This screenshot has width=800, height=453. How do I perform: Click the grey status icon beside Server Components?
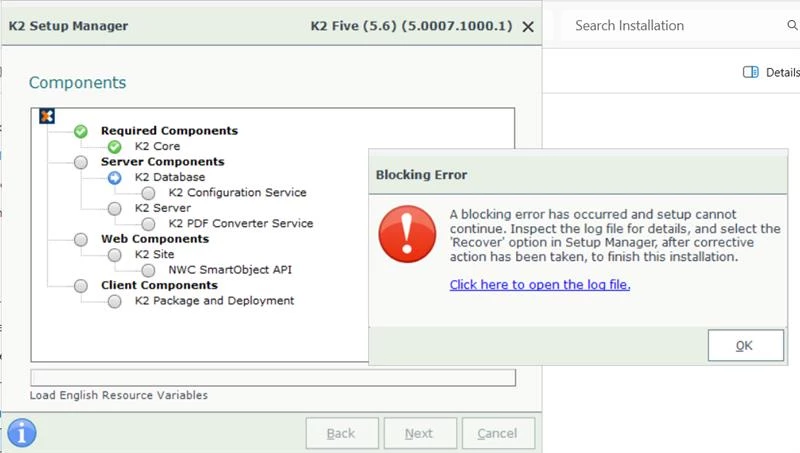click(81, 162)
